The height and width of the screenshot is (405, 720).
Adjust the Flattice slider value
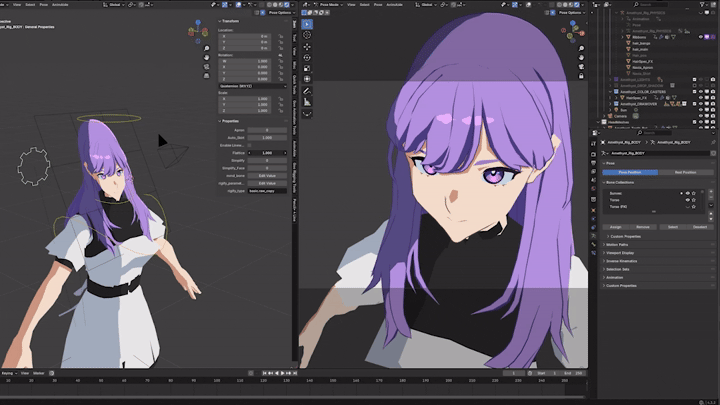tap(267, 153)
